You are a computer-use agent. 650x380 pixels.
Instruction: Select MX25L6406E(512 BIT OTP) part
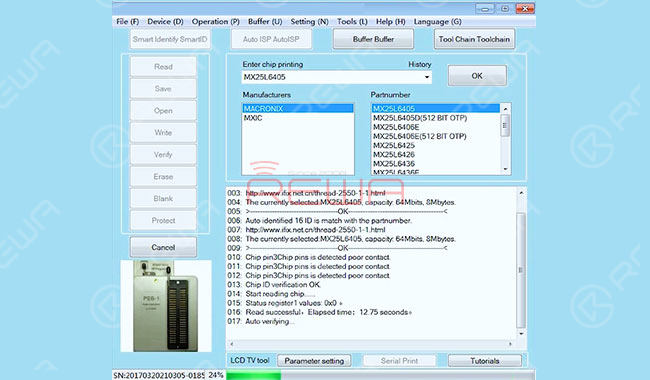click(x=435, y=136)
